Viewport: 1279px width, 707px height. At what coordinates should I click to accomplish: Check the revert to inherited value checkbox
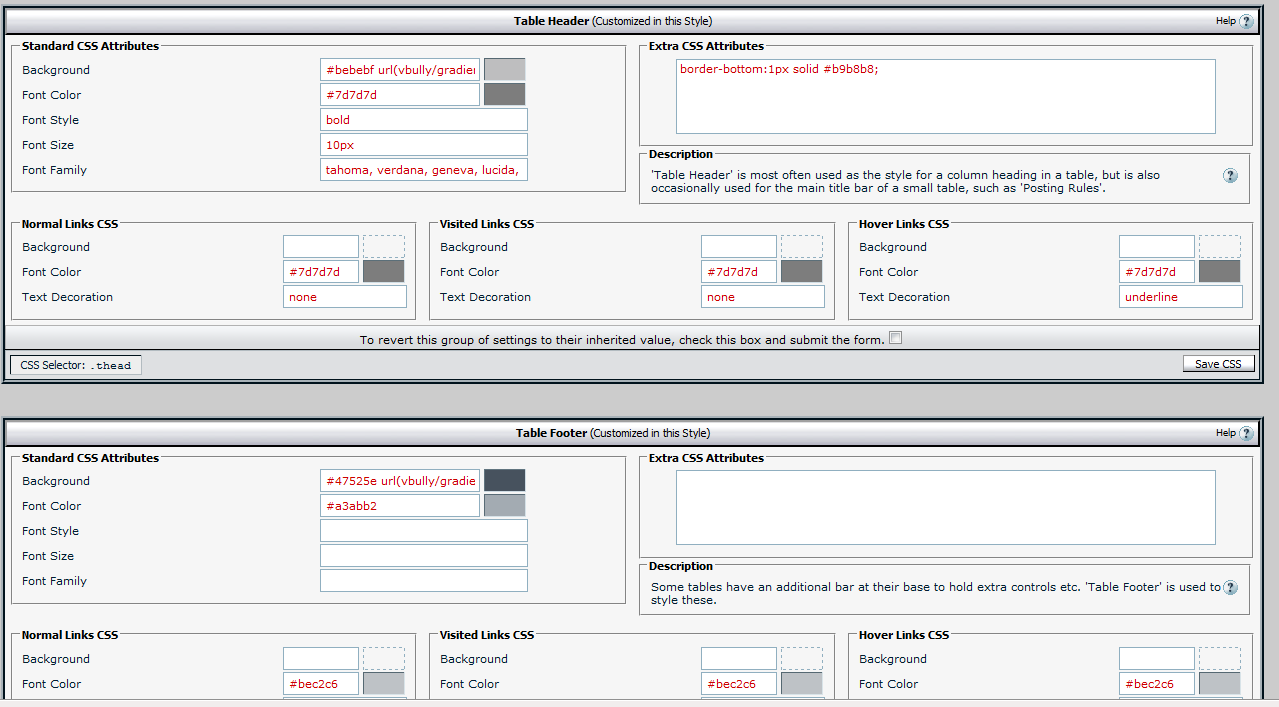895,338
